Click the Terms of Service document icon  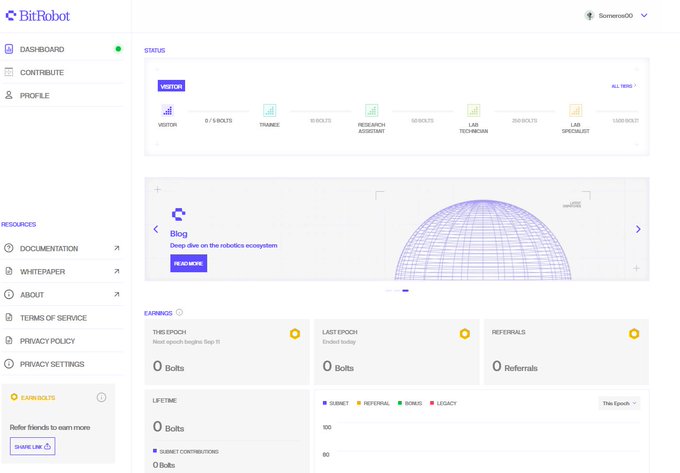click(x=9, y=317)
